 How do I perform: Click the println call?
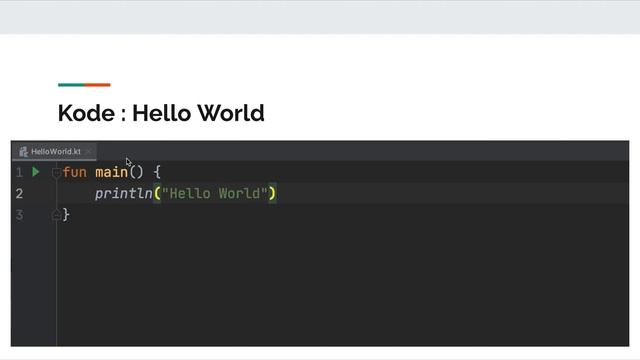coord(124,193)
